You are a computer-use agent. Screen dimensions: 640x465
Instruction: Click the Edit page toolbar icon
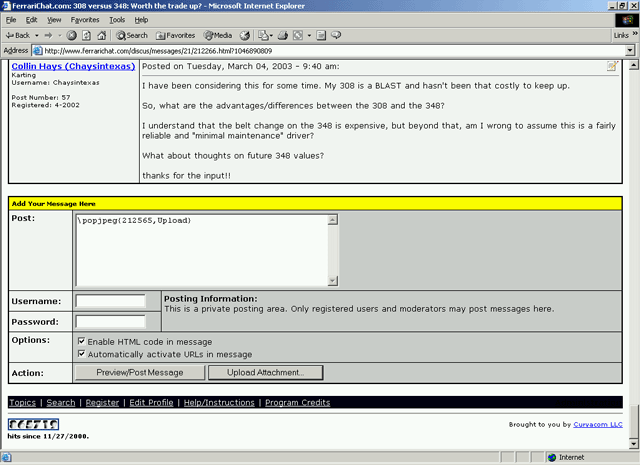pyautogui.click(x=321, y=36)
